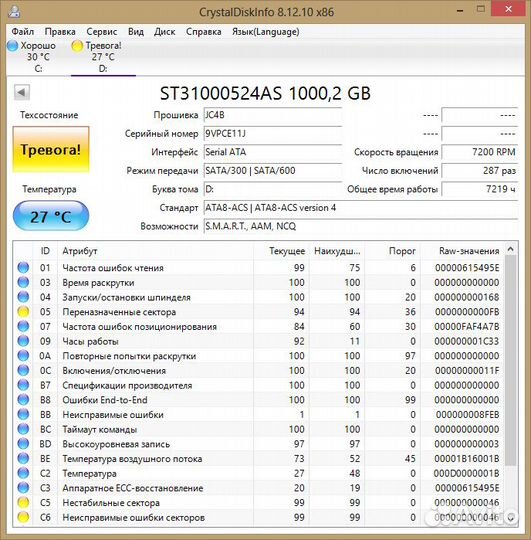531x540 pixels.
Task: Click the power-on count value 287 раз
Action: (480, 171)
